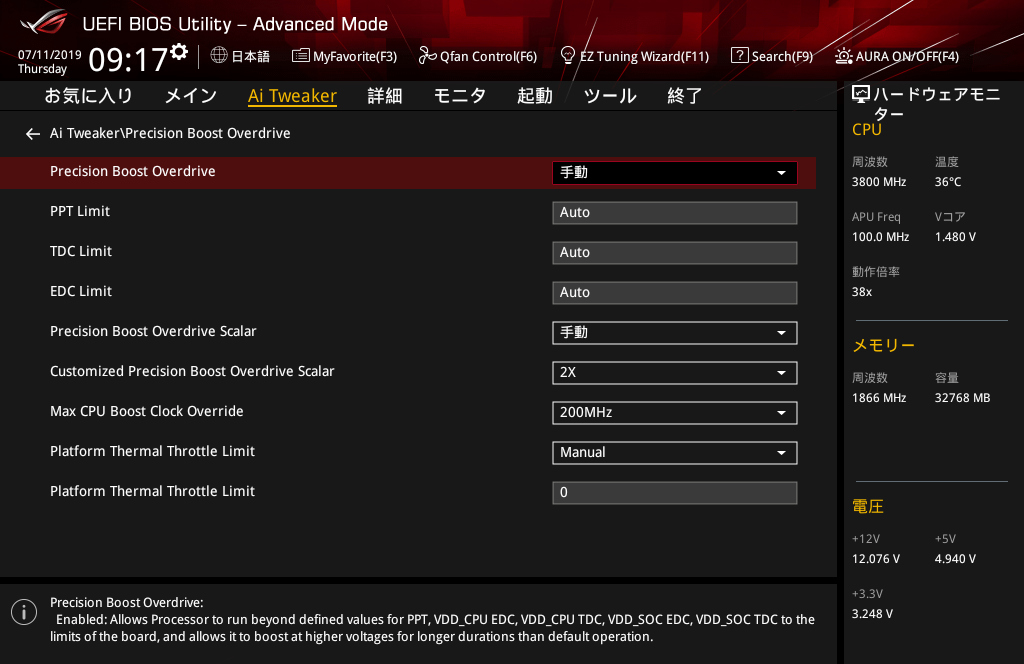This screenshot has height=664, width=1024.
Task: Launch EZ Tuning Wizard(F11)
Action: click(x=635, y=56)
